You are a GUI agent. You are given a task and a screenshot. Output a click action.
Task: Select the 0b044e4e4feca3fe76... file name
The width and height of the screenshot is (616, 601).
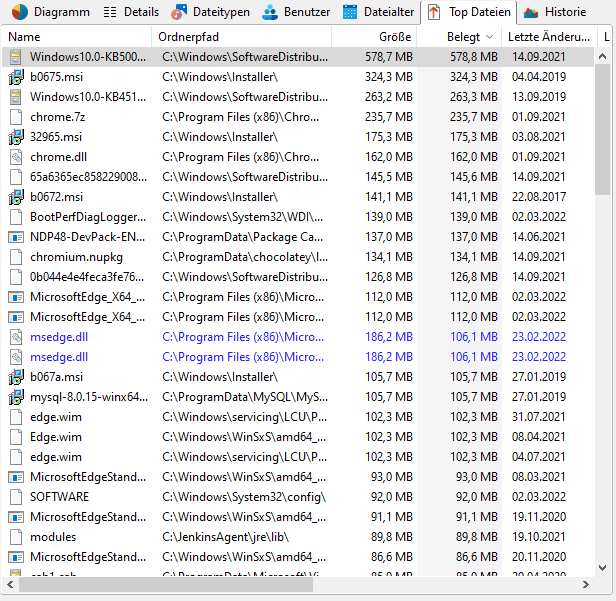tap(87, 277)
